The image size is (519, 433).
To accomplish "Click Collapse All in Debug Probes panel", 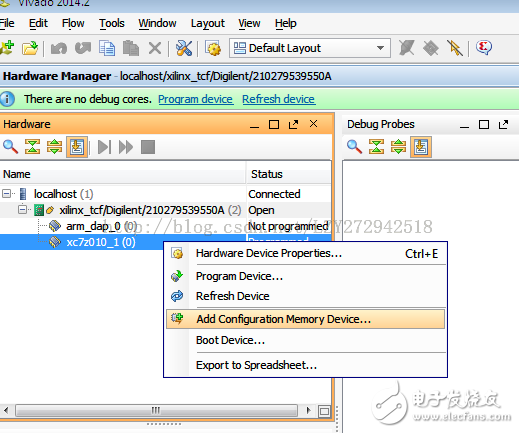I will (376, 147).
